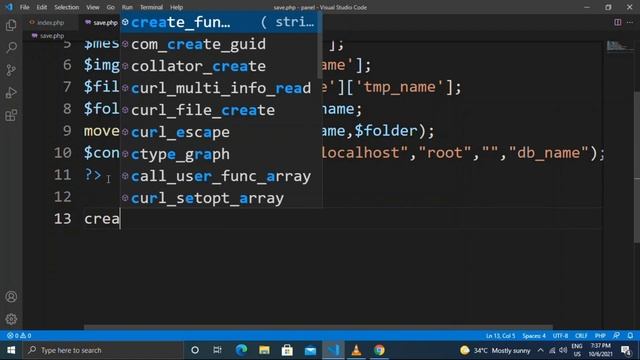Image resolution: width=640 pixels, height=360 pixels.
Task: Click the Spaces: 4 indentation setting
Action: [533, 336]
